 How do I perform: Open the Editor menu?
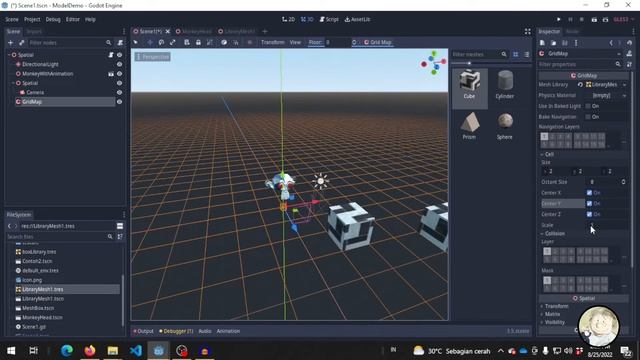tap(73, 19)
